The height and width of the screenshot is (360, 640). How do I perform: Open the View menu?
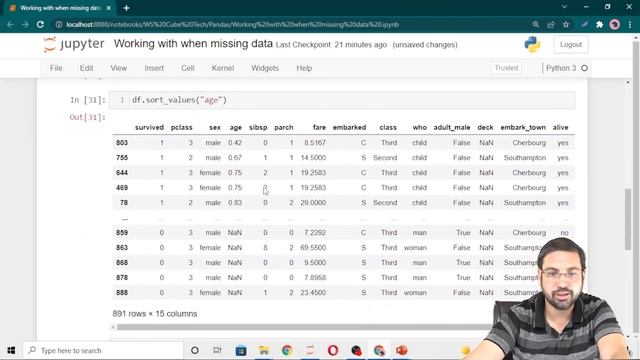(118, 68)
